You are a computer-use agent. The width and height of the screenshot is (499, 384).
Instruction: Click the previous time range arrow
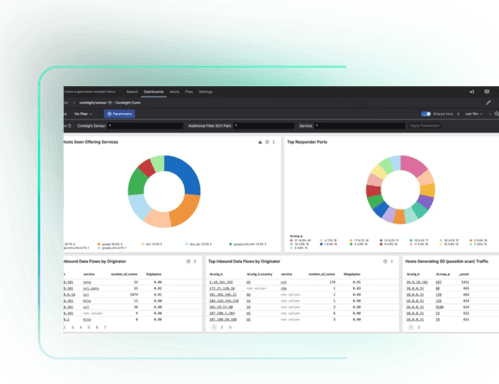(x=458, y=114)
